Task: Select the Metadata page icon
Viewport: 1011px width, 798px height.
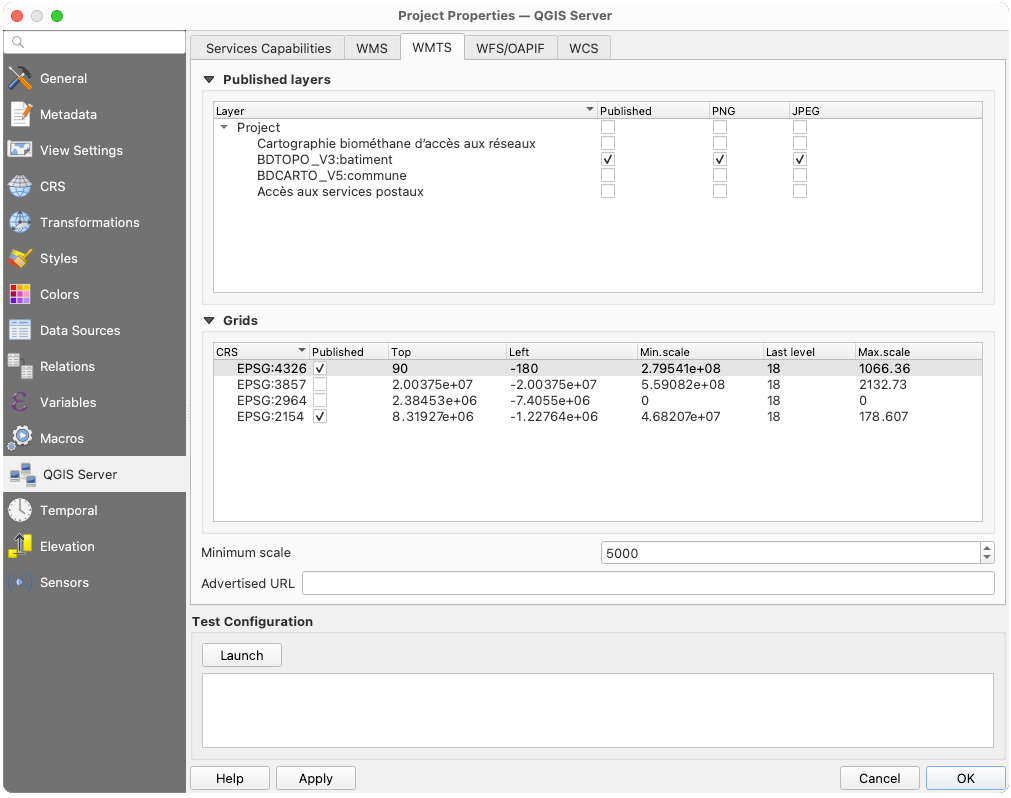Action: 20,114
